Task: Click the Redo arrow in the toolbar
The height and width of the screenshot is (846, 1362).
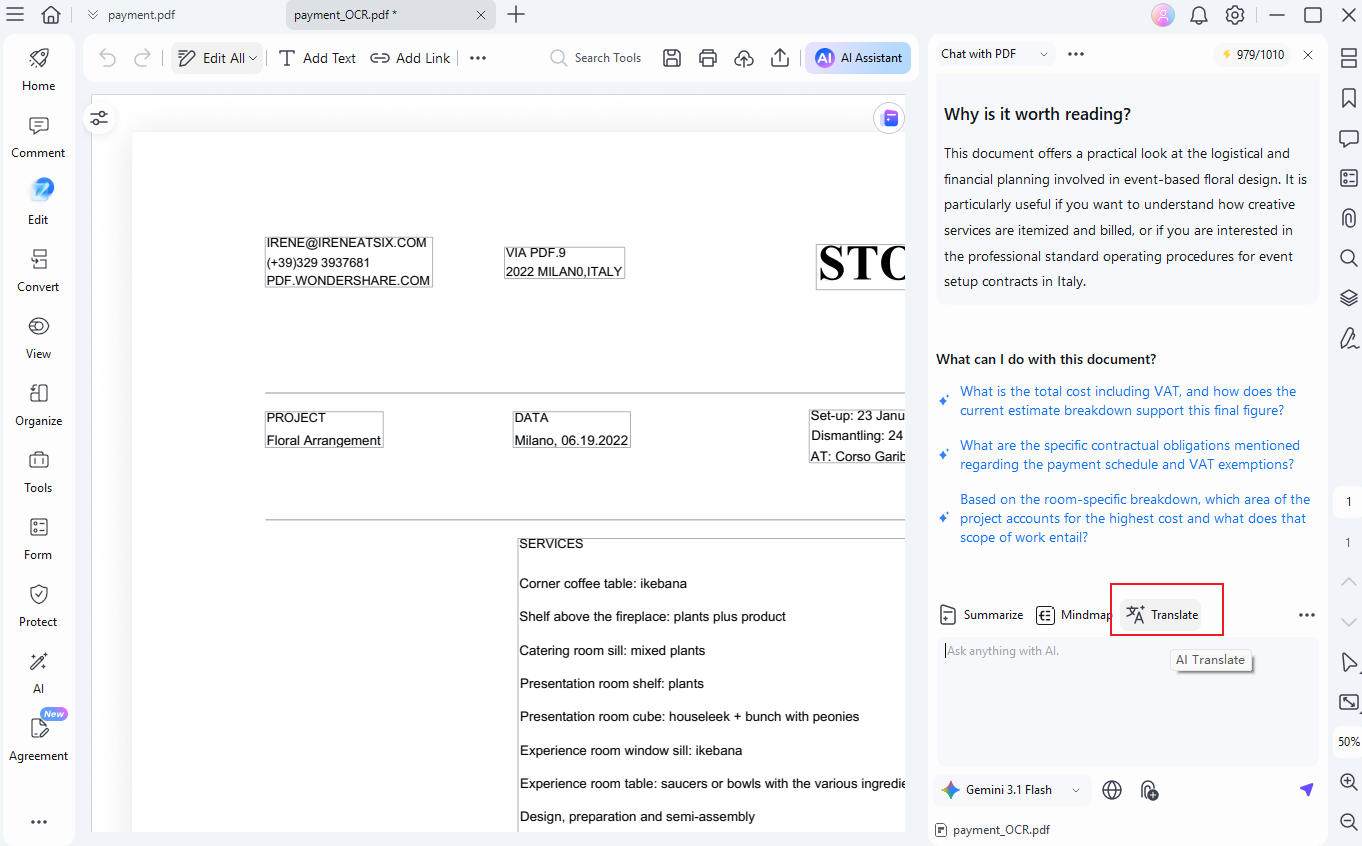Action: 142,58
